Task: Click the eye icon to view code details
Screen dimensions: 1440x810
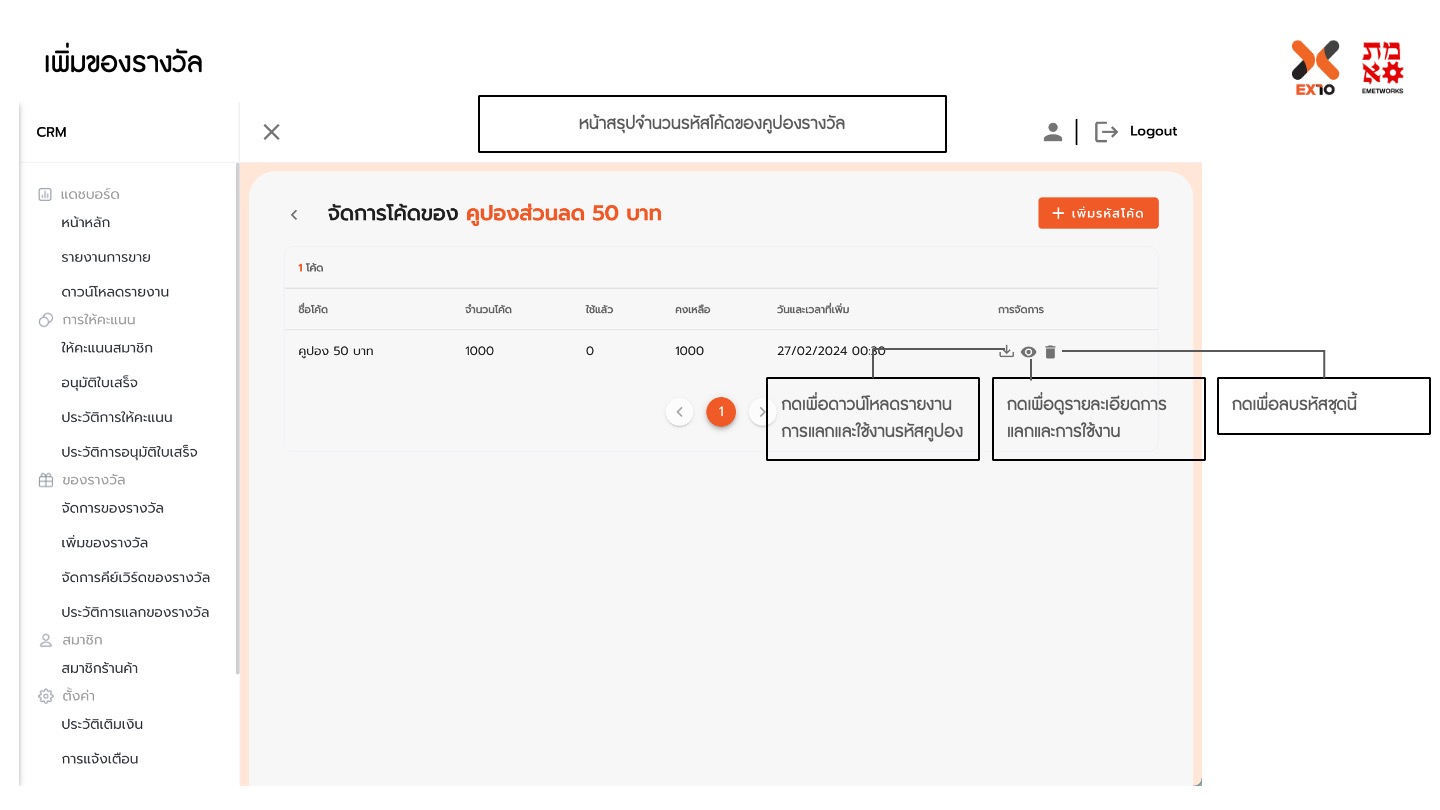Action: [1028, 351]
